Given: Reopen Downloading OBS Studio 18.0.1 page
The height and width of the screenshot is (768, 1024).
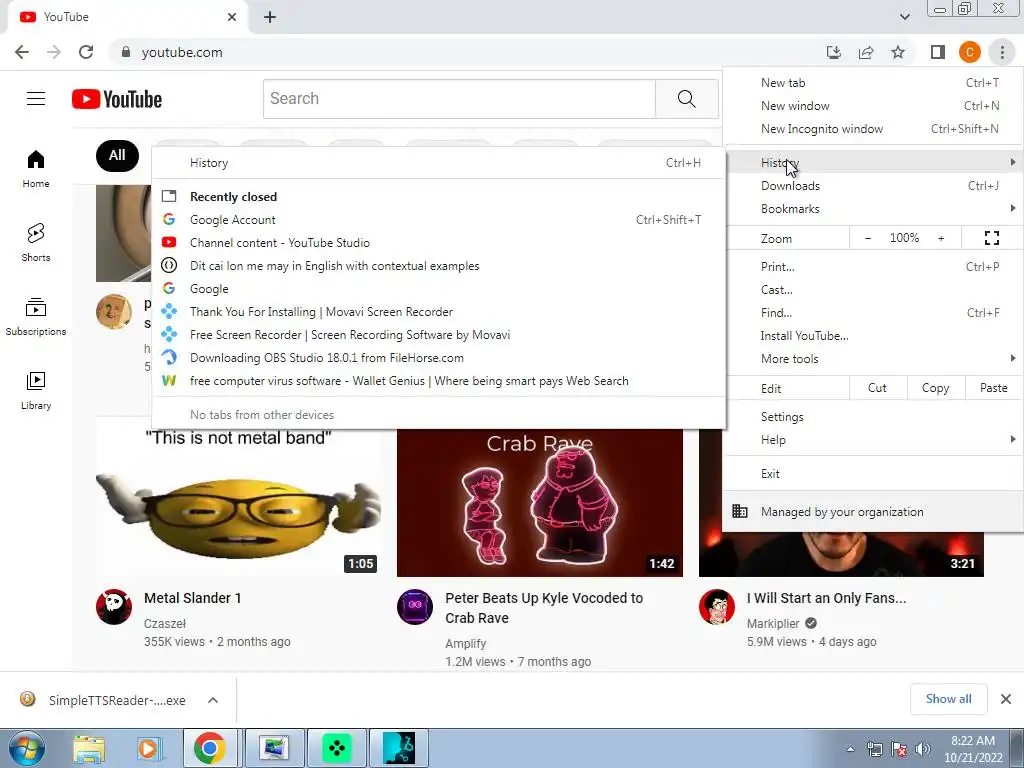Looking at the screenshot, I should [438, 358].
